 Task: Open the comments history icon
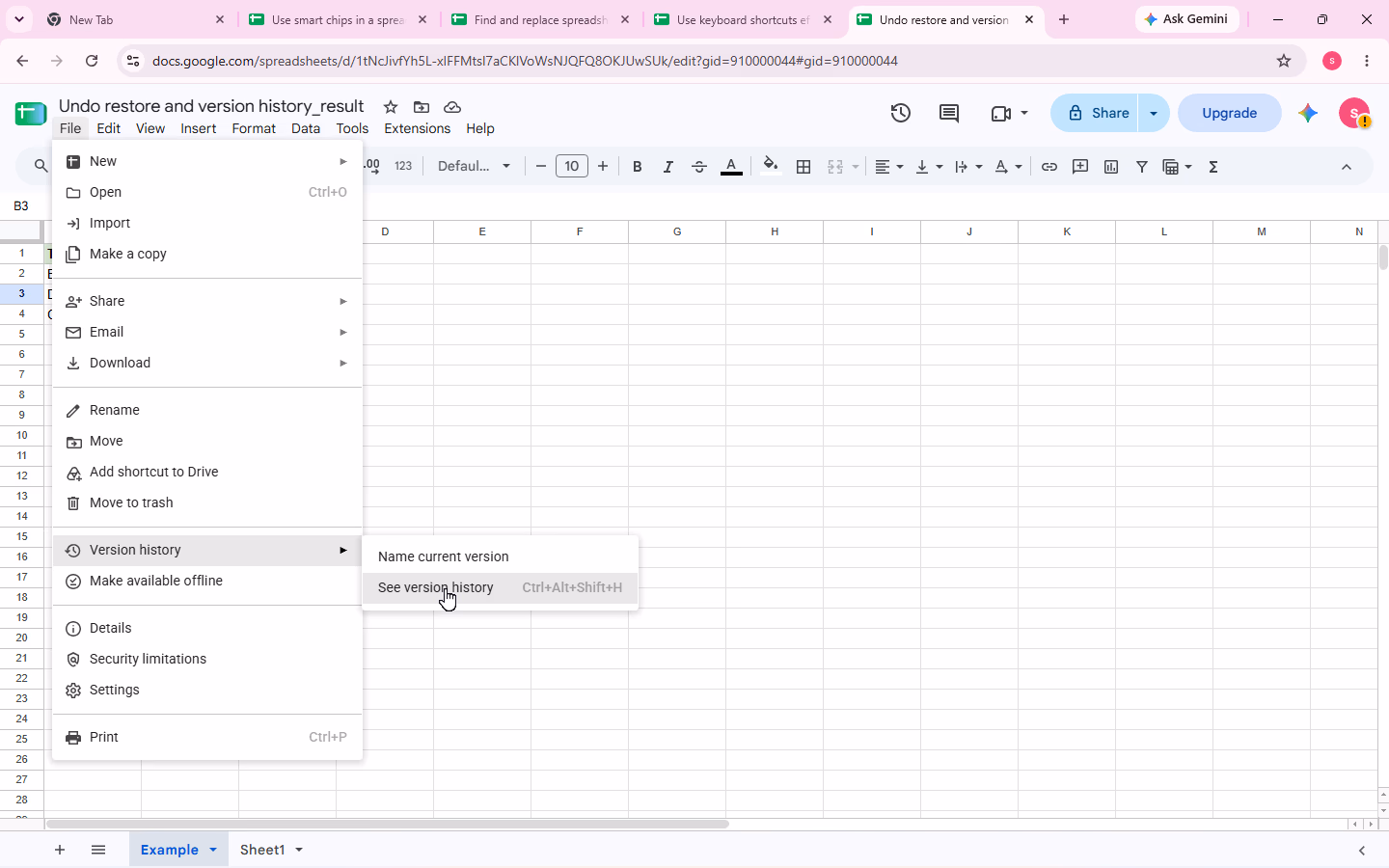coord(949,113)
